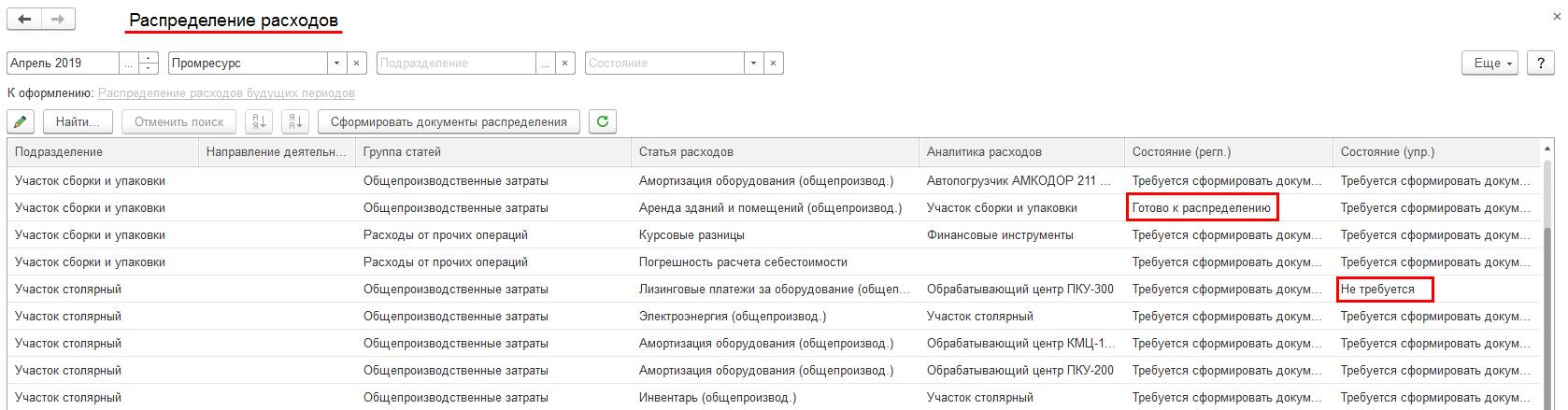This screenshot has height=410, width=1568.
Task: Clear the Состояние filter field
Action: point(773,64)
